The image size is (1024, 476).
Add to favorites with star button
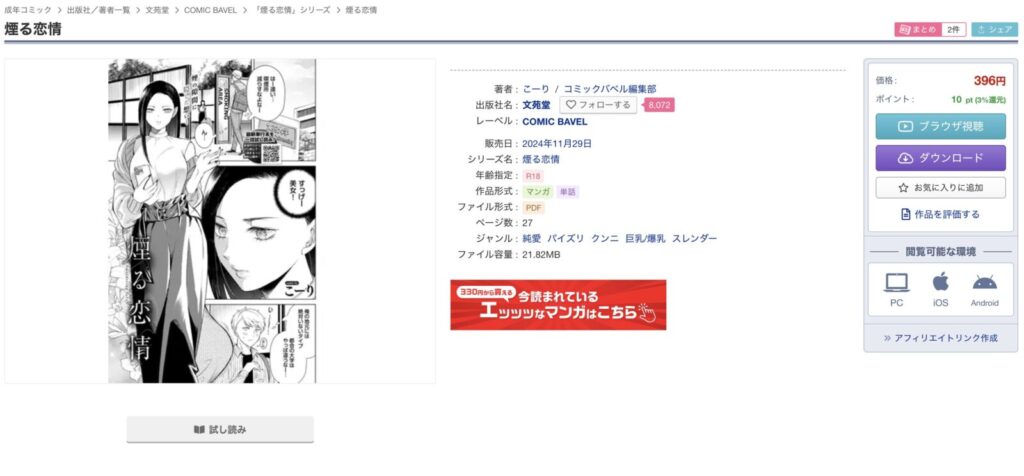940,187
